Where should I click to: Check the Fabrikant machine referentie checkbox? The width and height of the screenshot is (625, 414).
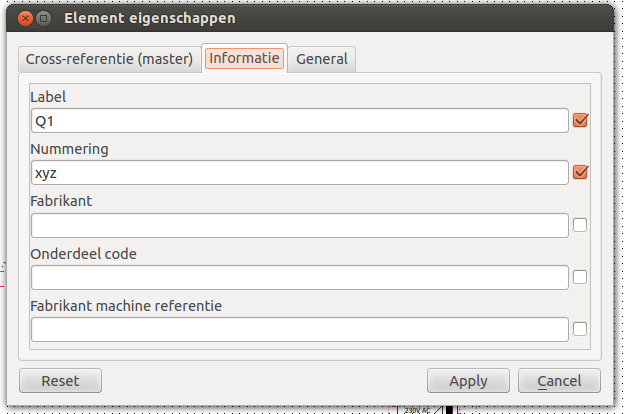pos(580,329)
